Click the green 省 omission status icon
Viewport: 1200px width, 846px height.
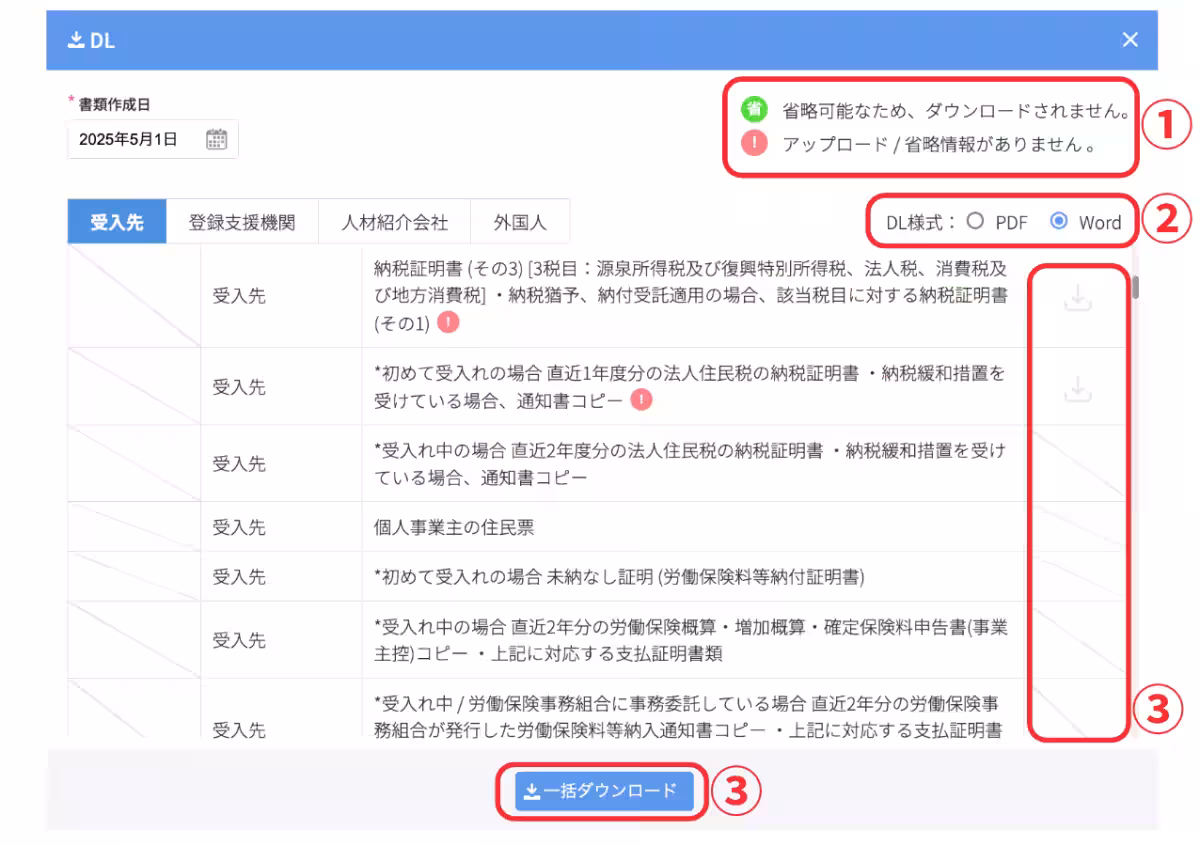(756, 110)
